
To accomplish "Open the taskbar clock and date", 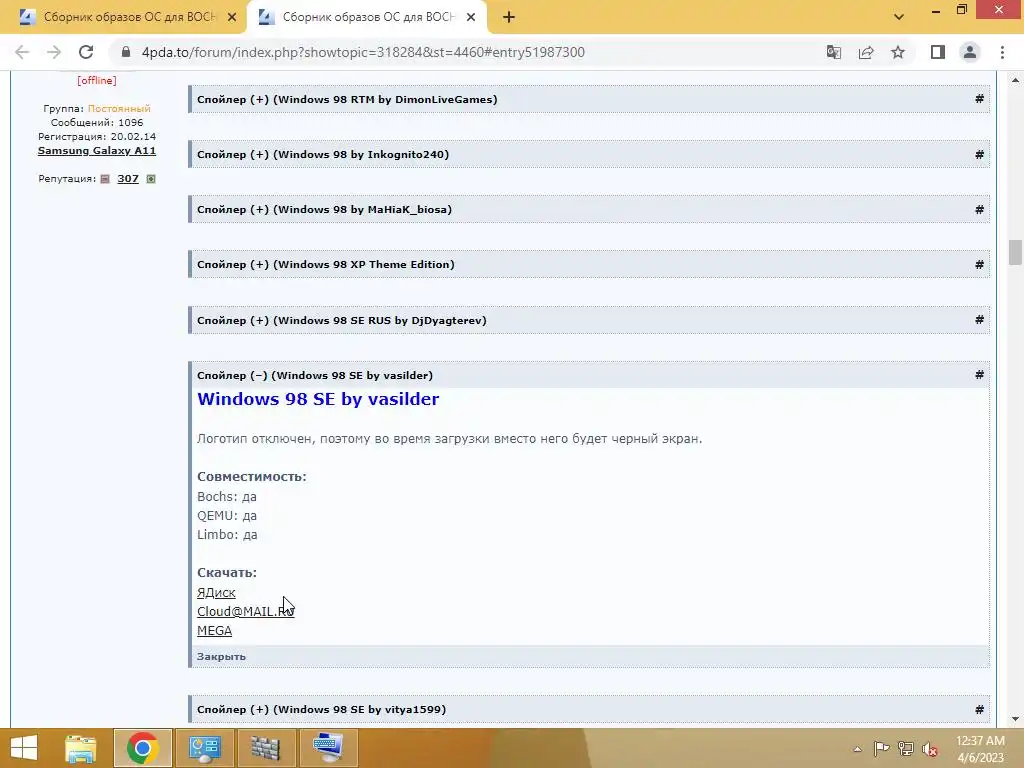I will click(x=980, y=748).
